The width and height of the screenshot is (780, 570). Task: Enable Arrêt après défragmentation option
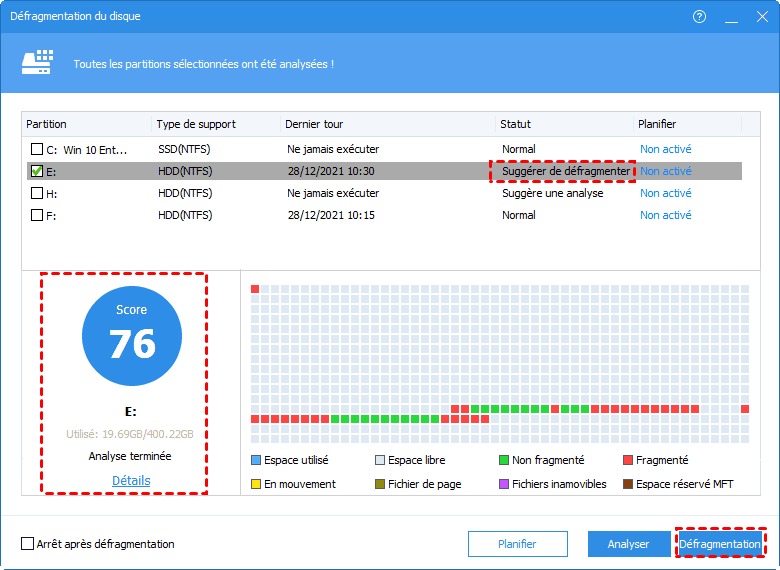[x=27, y=544]
